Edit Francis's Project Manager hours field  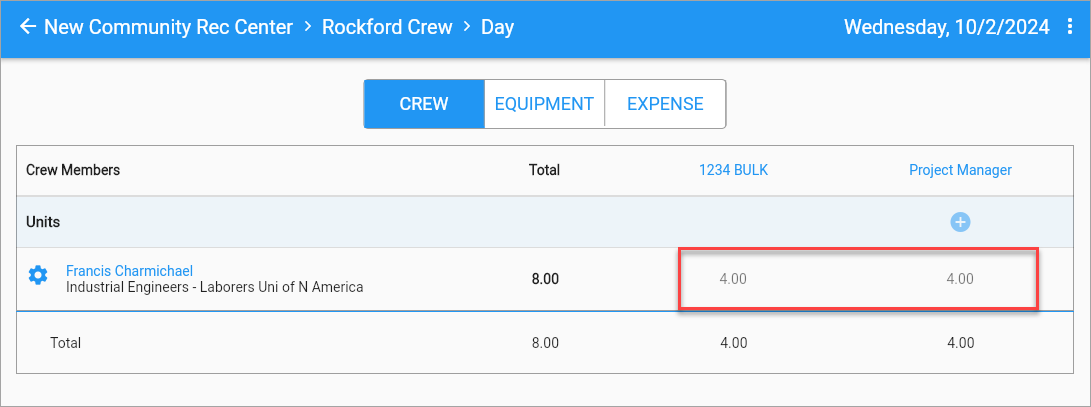[x=960, y=279]
